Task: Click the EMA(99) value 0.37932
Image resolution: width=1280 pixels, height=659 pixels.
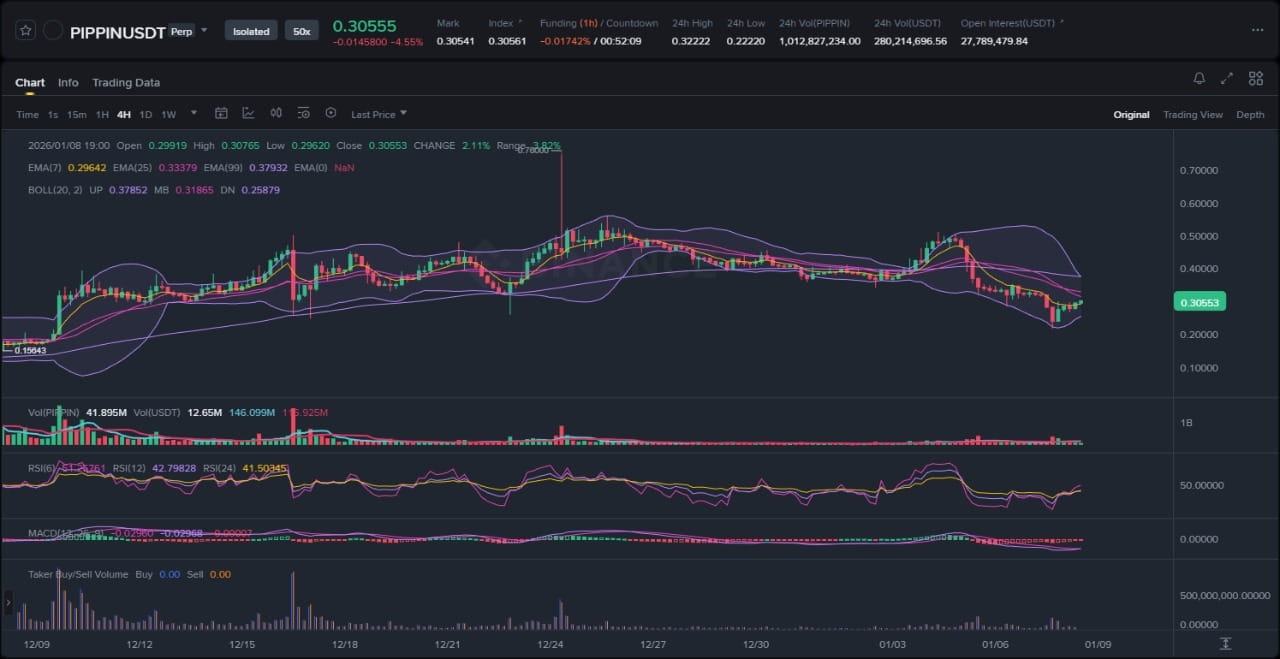Action: tap(270, 168)
